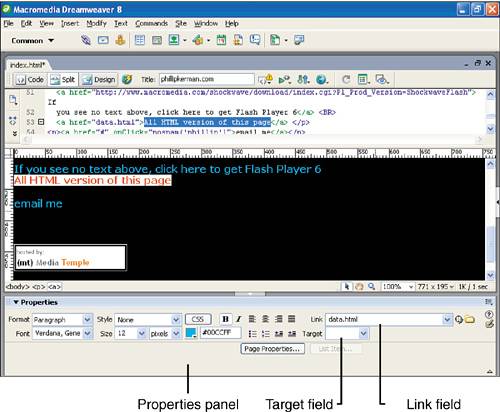Open Properties panel help icon

click(x=489, y=314)
